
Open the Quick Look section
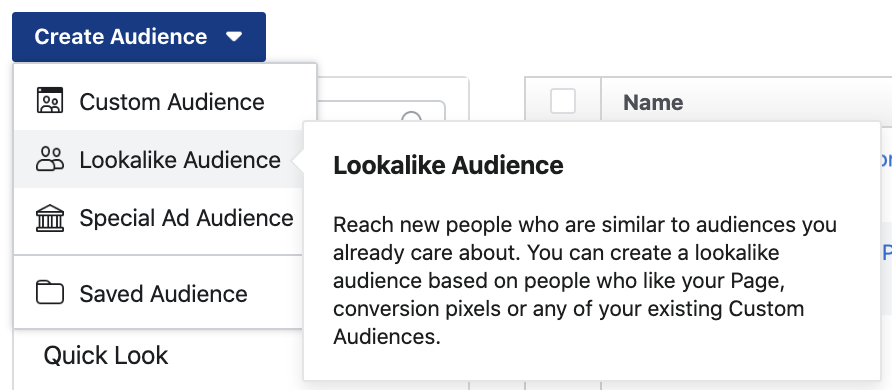(106, 355)
